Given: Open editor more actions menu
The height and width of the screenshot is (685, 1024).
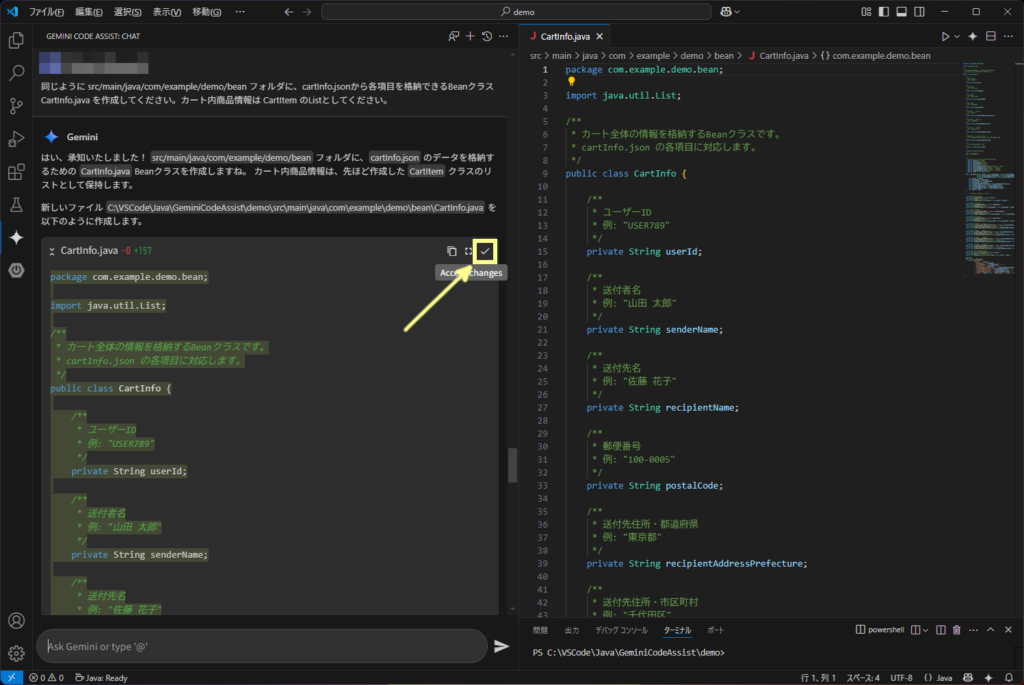Looking at the screenshot, I should coord(1008,37).
